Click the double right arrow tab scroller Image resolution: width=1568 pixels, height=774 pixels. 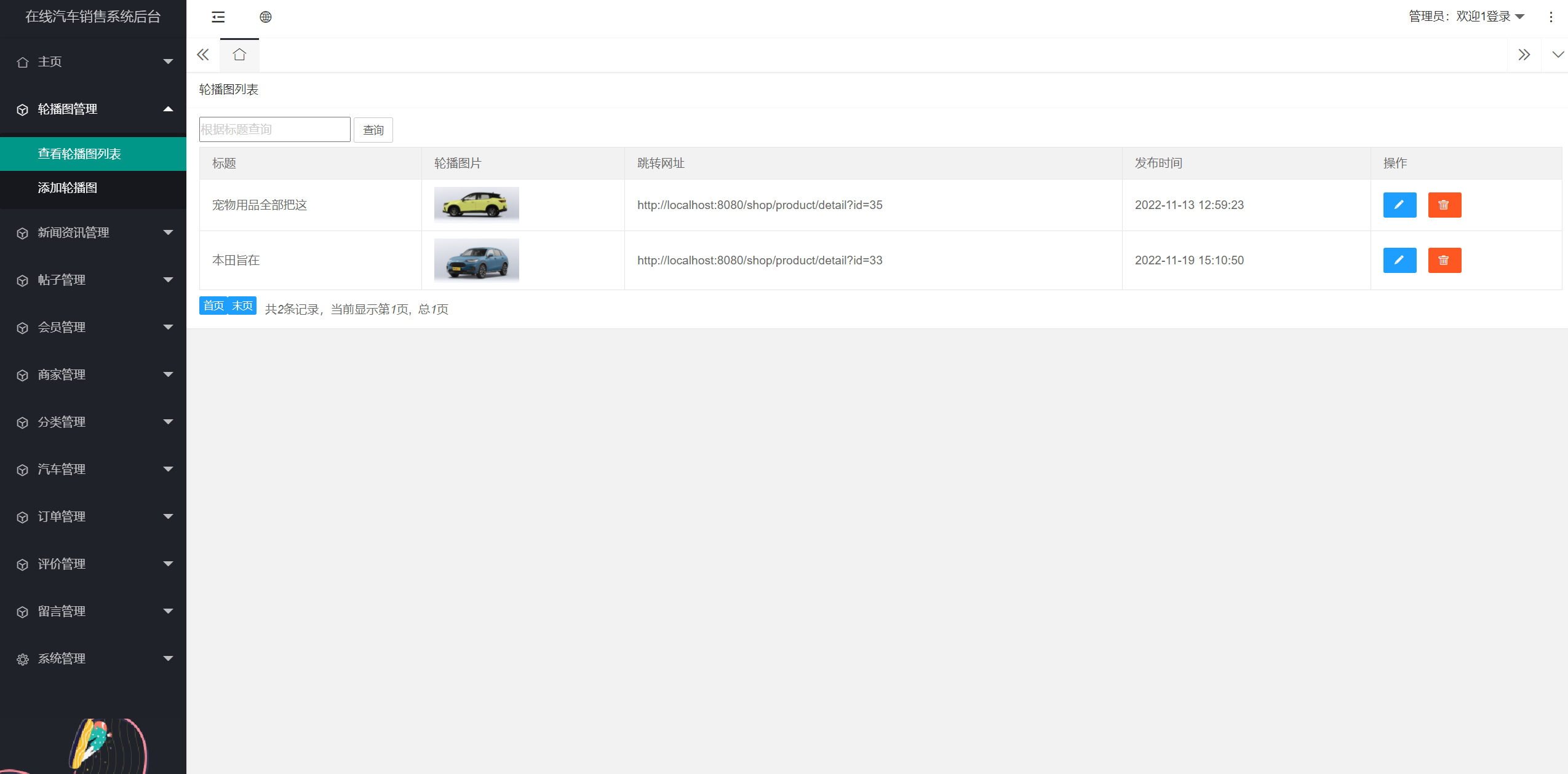tap(1524, 55)
